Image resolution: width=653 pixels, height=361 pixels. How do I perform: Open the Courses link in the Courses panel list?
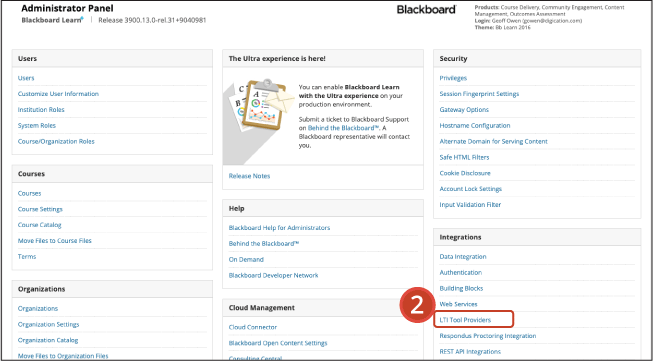coord(30,193)
